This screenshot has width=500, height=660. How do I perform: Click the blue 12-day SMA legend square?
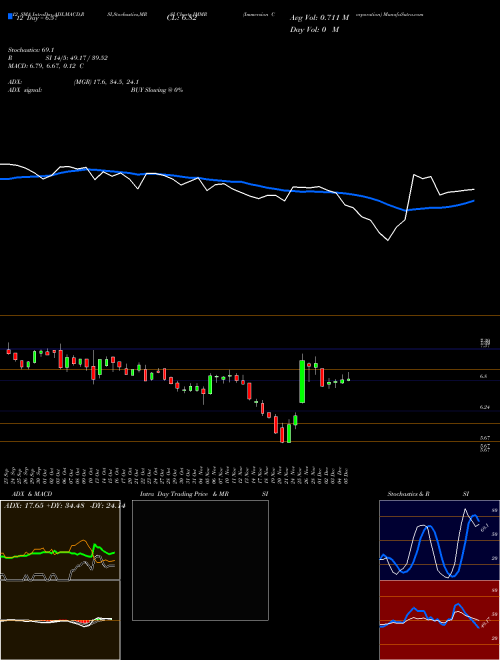(10, 17)
